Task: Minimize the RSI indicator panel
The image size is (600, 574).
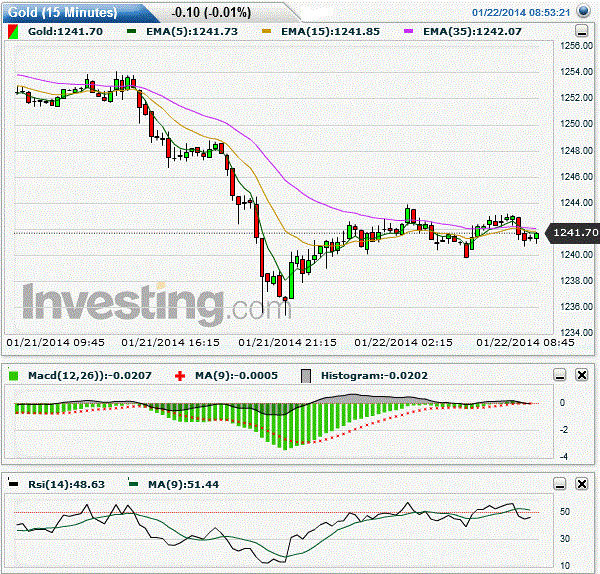Action: (560, 484)
